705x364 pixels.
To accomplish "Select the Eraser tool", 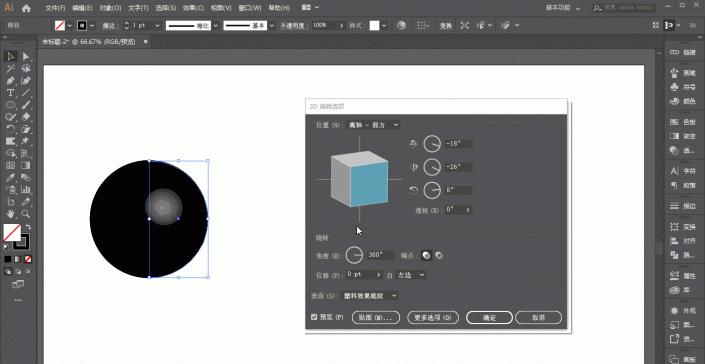I will tap(26, 117).
